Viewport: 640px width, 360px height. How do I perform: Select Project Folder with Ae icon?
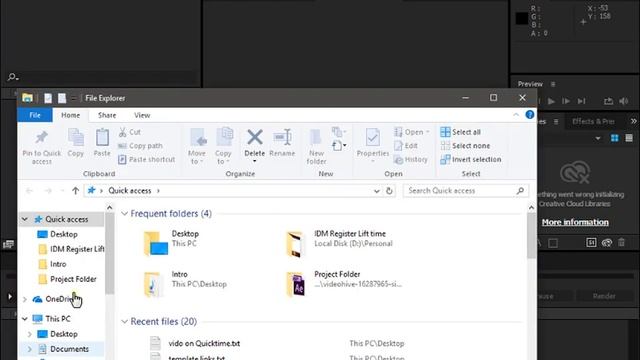coord(344,283)
